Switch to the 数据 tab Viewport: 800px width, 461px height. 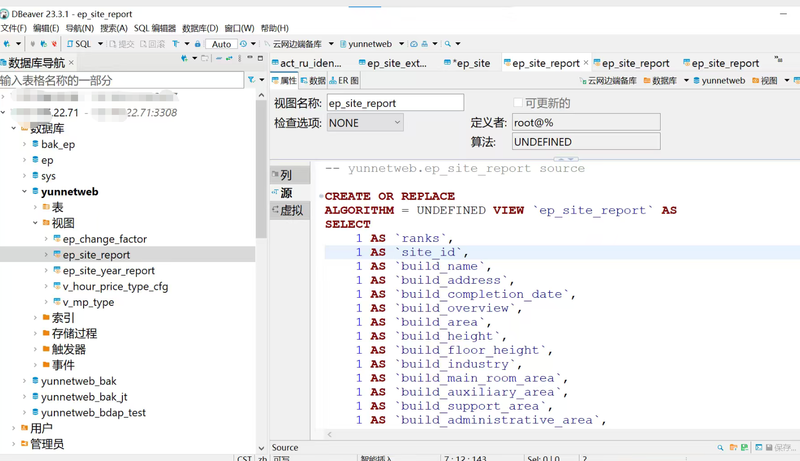click(x=313, y=81)
